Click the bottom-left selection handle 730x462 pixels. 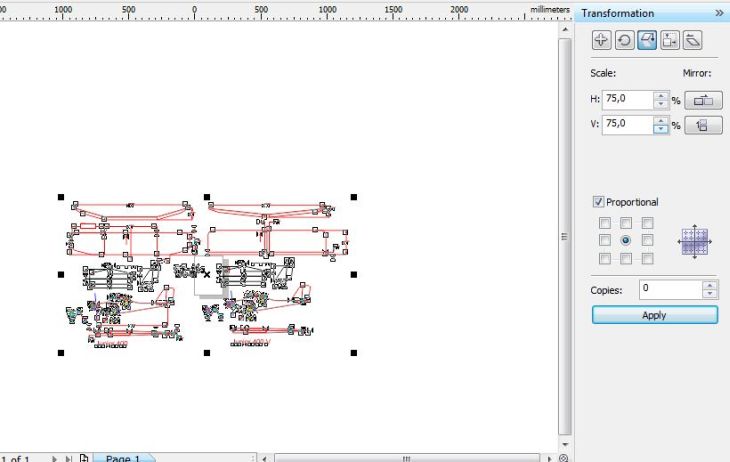click(61, 353)
